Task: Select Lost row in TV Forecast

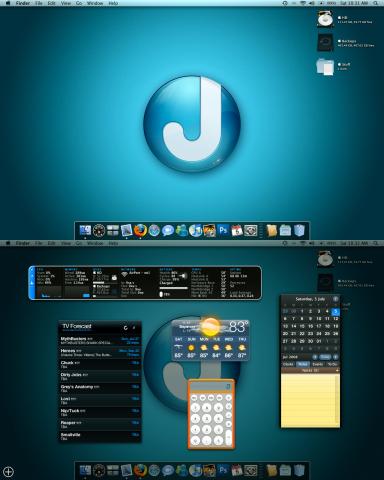Action: click(x=100, y=400)
